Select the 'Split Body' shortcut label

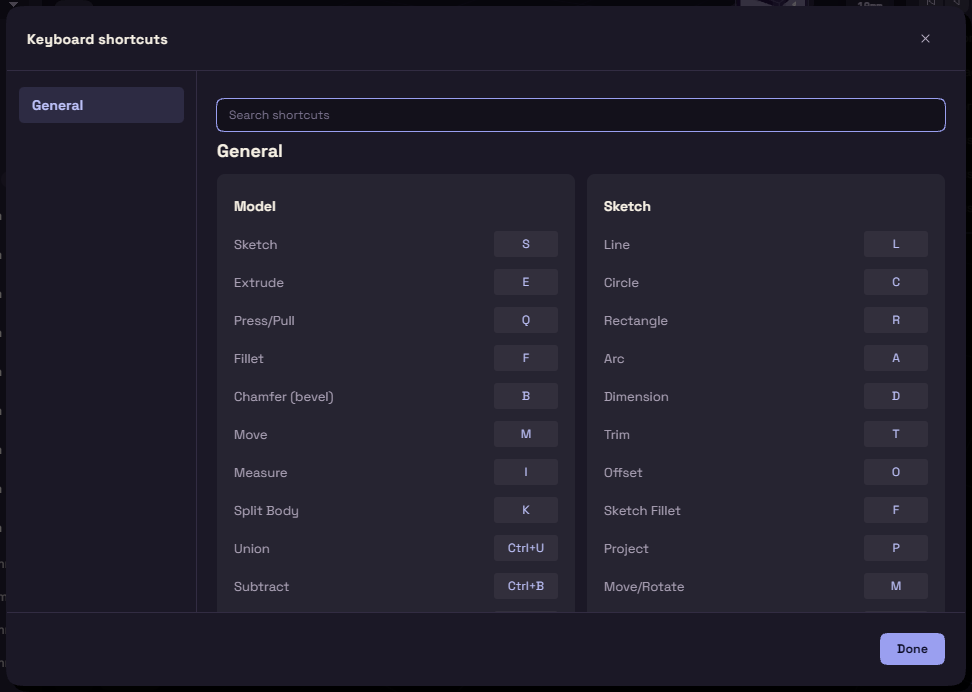(266, 510)
